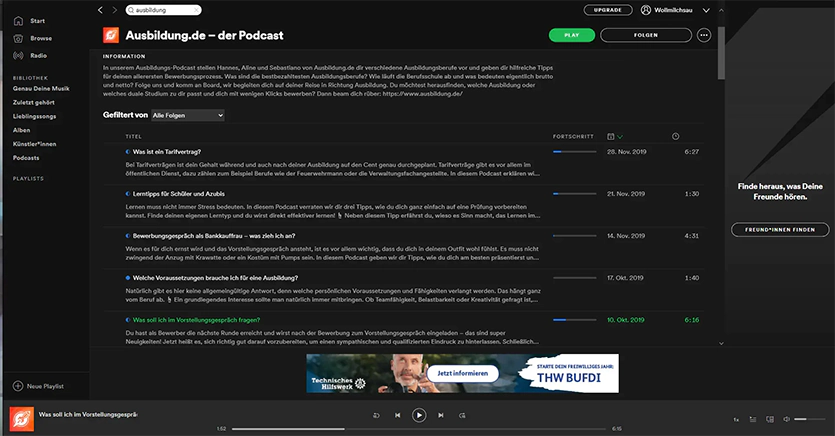Change the 1x playback speed
Viewport: 835px width, 436px height.
coord(736,419)
